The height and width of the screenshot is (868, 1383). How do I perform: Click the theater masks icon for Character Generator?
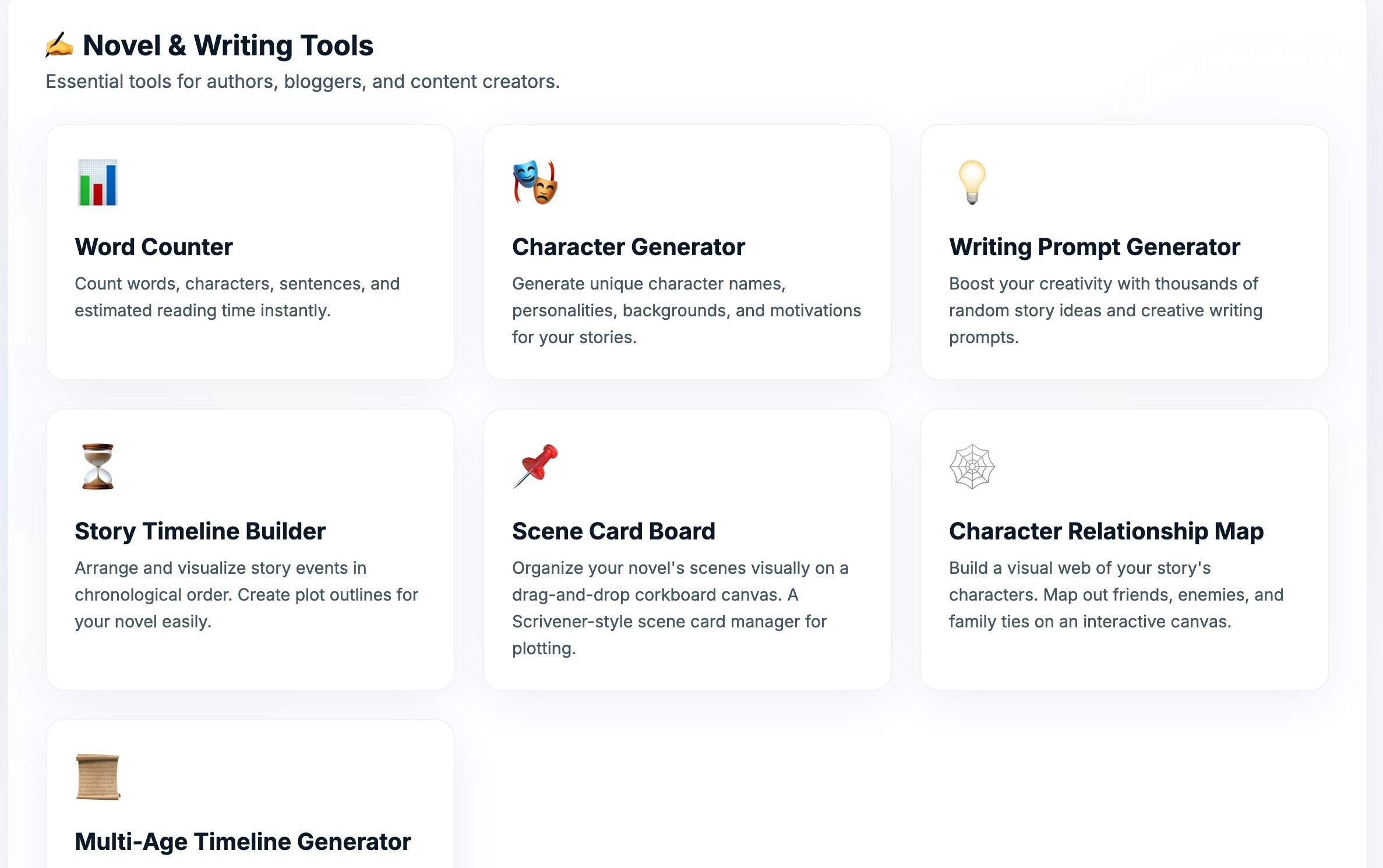(535, 182)
